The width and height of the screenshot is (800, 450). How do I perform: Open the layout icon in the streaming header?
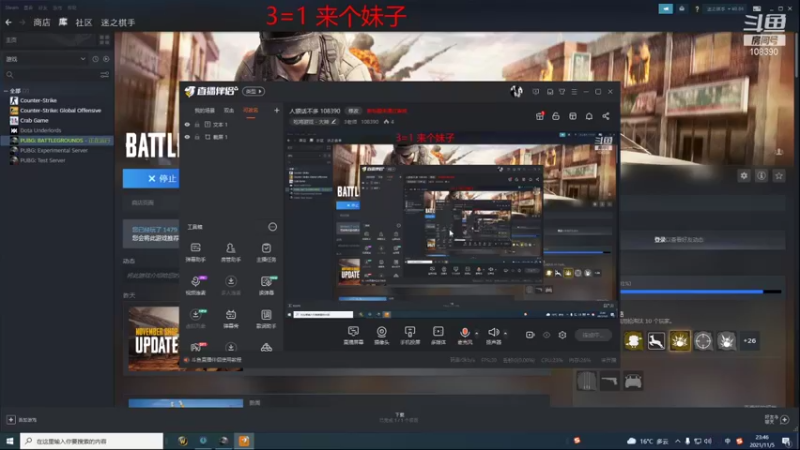573,116
